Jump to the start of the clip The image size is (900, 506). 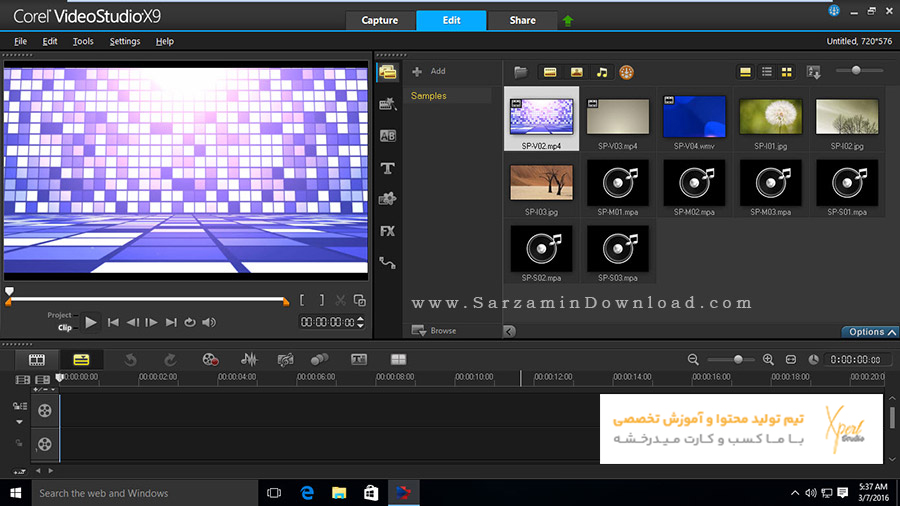[113, 322]
